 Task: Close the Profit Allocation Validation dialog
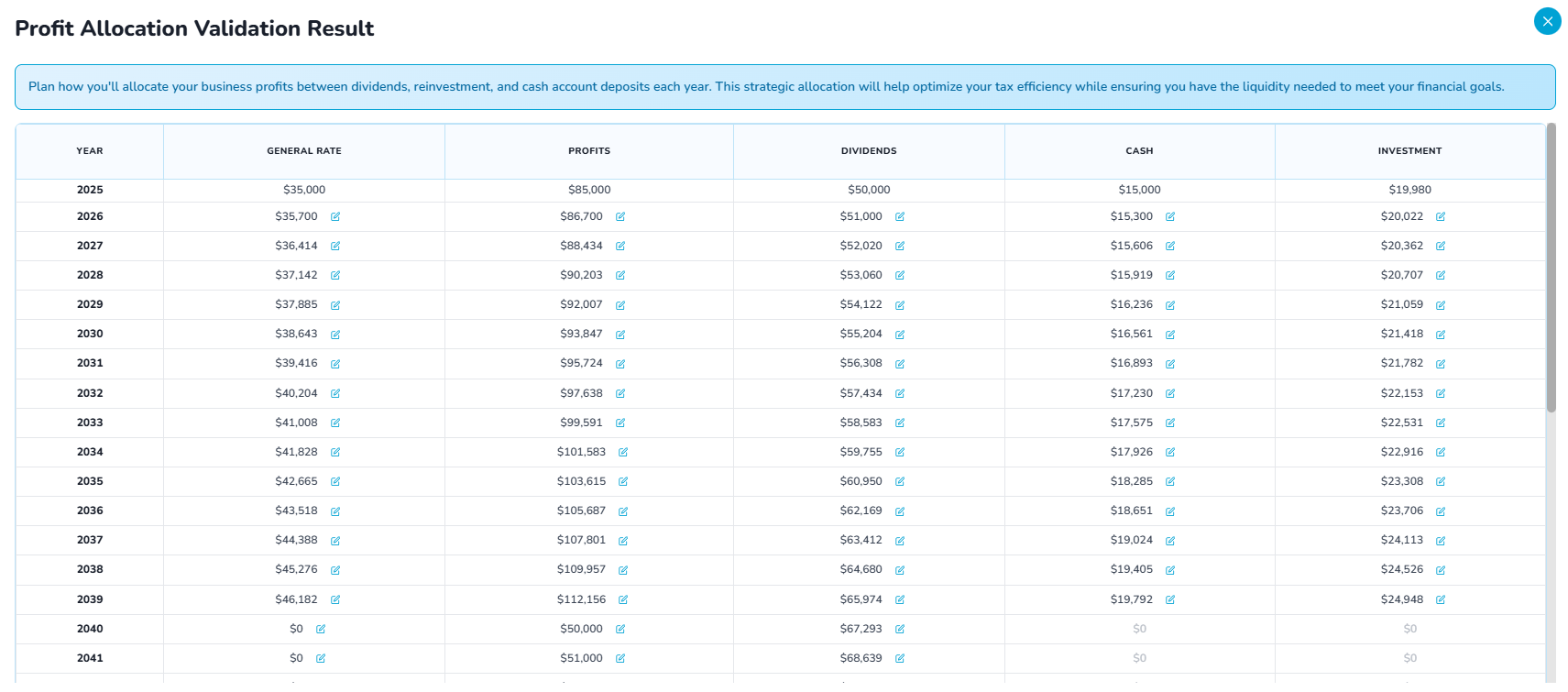(x=1547, y=21)
